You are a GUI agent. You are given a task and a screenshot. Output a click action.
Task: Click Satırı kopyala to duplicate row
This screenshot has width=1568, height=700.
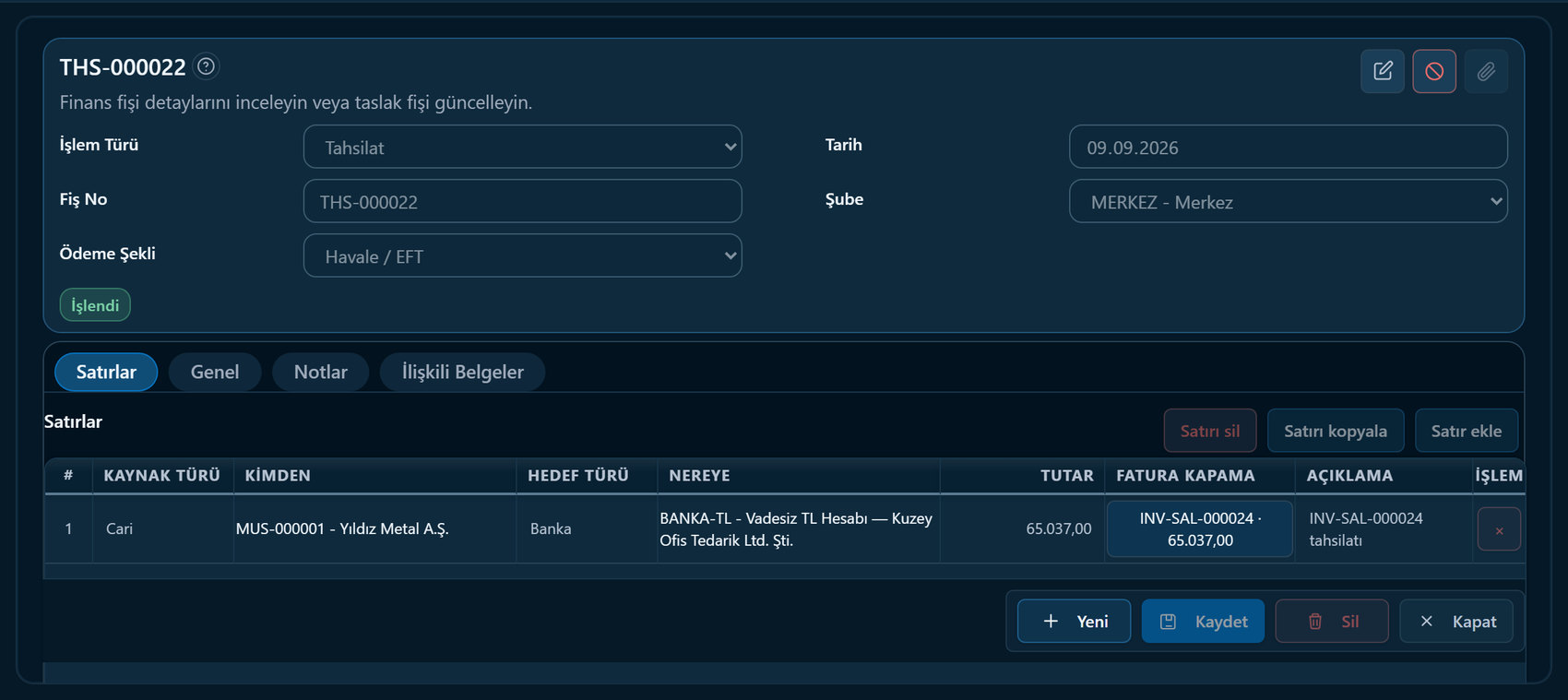1336,431
